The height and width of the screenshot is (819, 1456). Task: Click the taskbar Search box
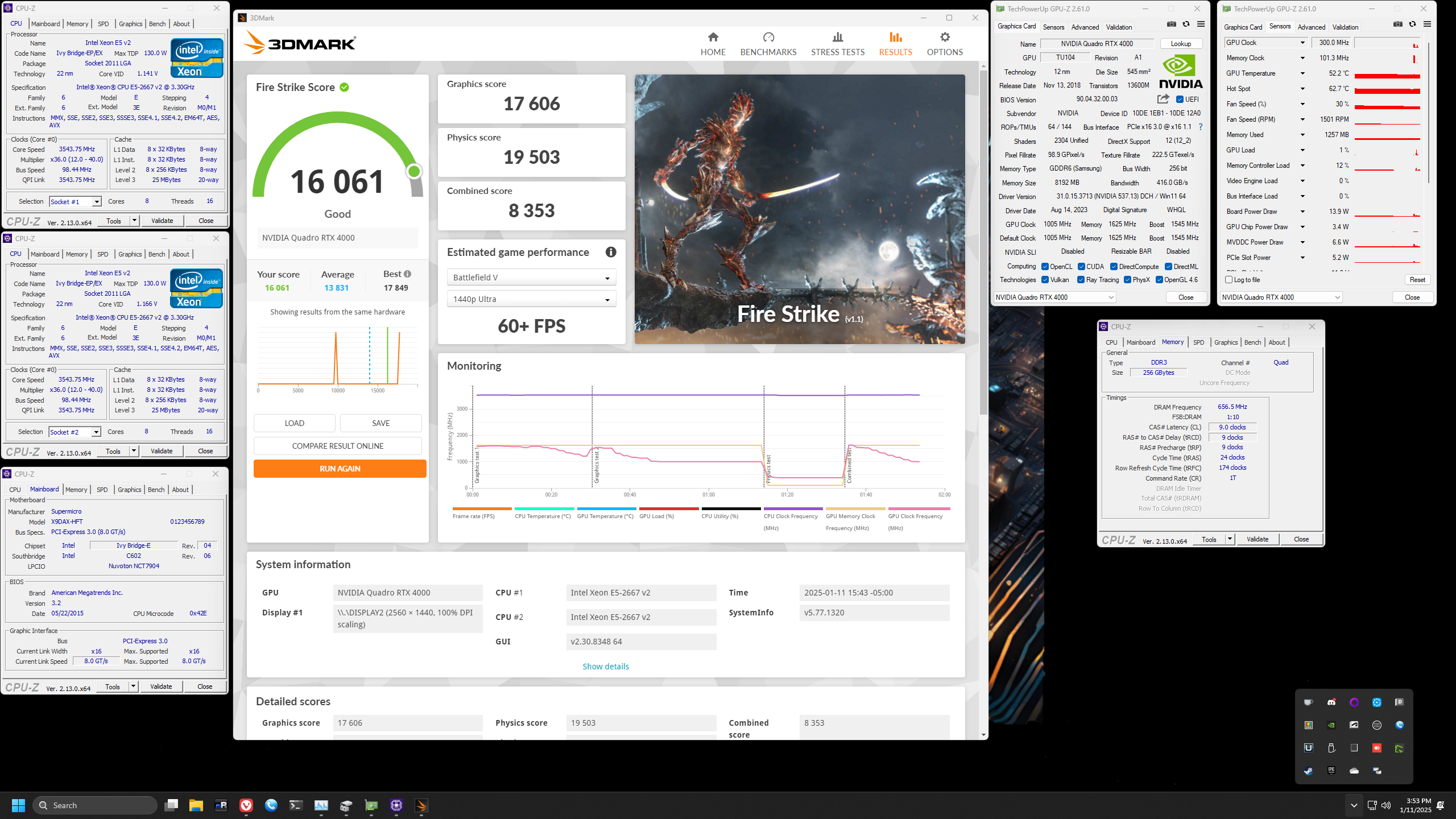point(95,805)
